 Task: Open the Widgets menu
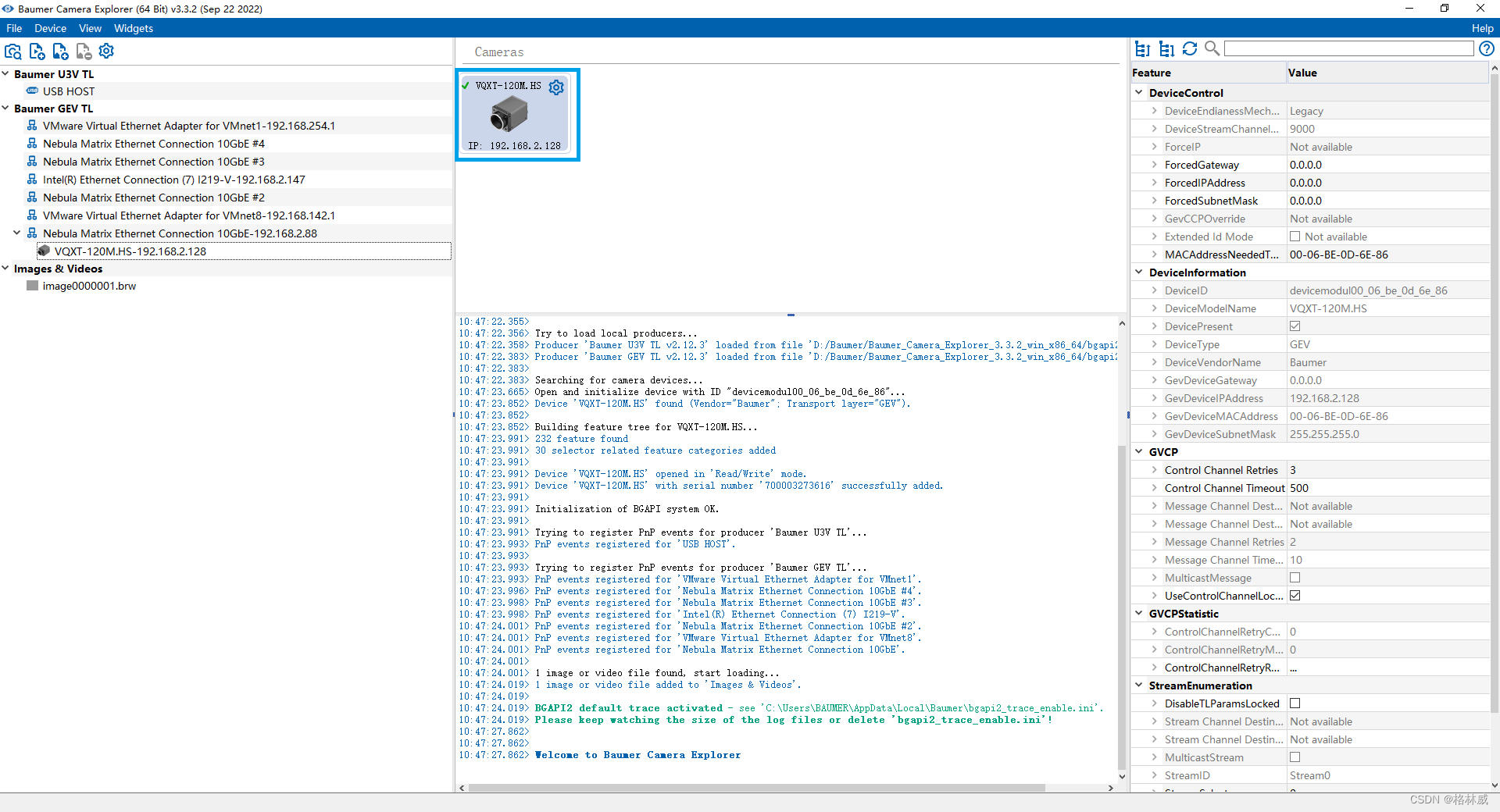pyautogui.click(x=134, y=28)
